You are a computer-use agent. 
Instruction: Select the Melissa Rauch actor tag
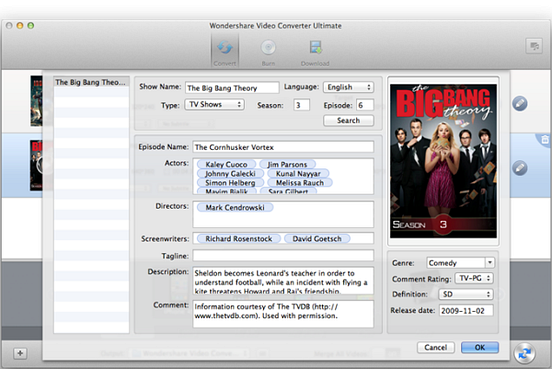click(x=300, y=183)
